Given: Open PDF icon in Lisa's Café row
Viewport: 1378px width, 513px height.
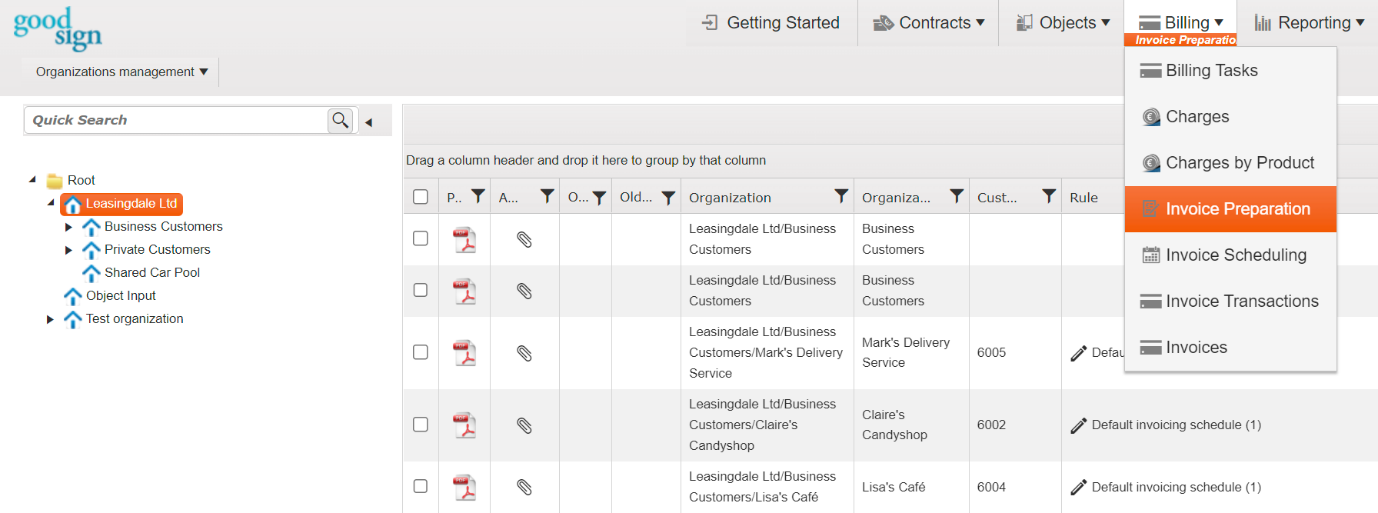Looking at the screenshot, I should tap(464, 487).
